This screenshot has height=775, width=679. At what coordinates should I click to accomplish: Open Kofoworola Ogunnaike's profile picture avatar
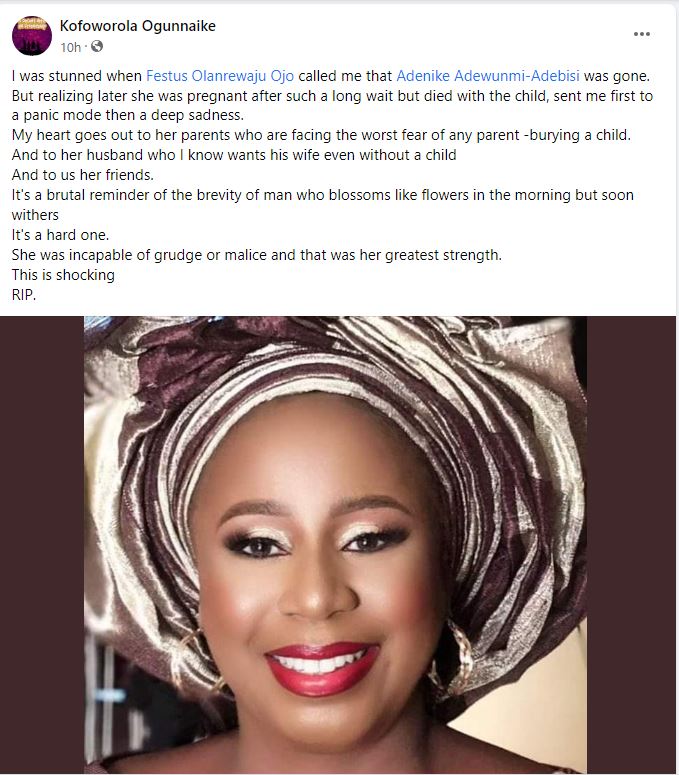(x=32, y=36)
